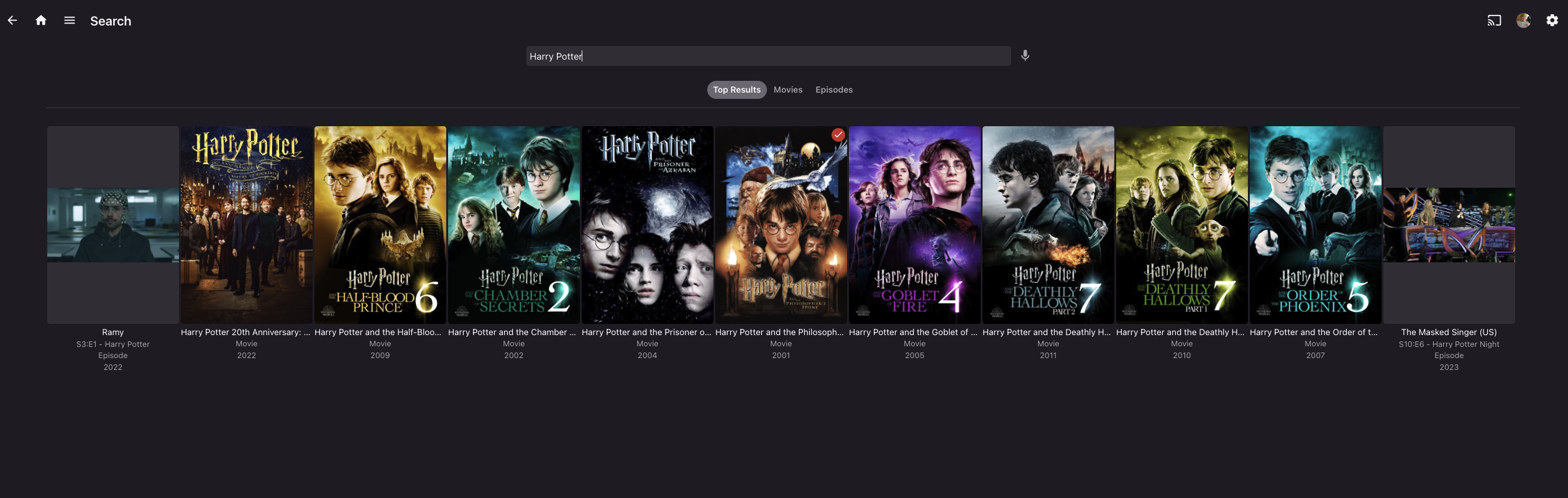The image size is (1568, 498).
Task: Click the Search page heading
Action: [111, 21]
